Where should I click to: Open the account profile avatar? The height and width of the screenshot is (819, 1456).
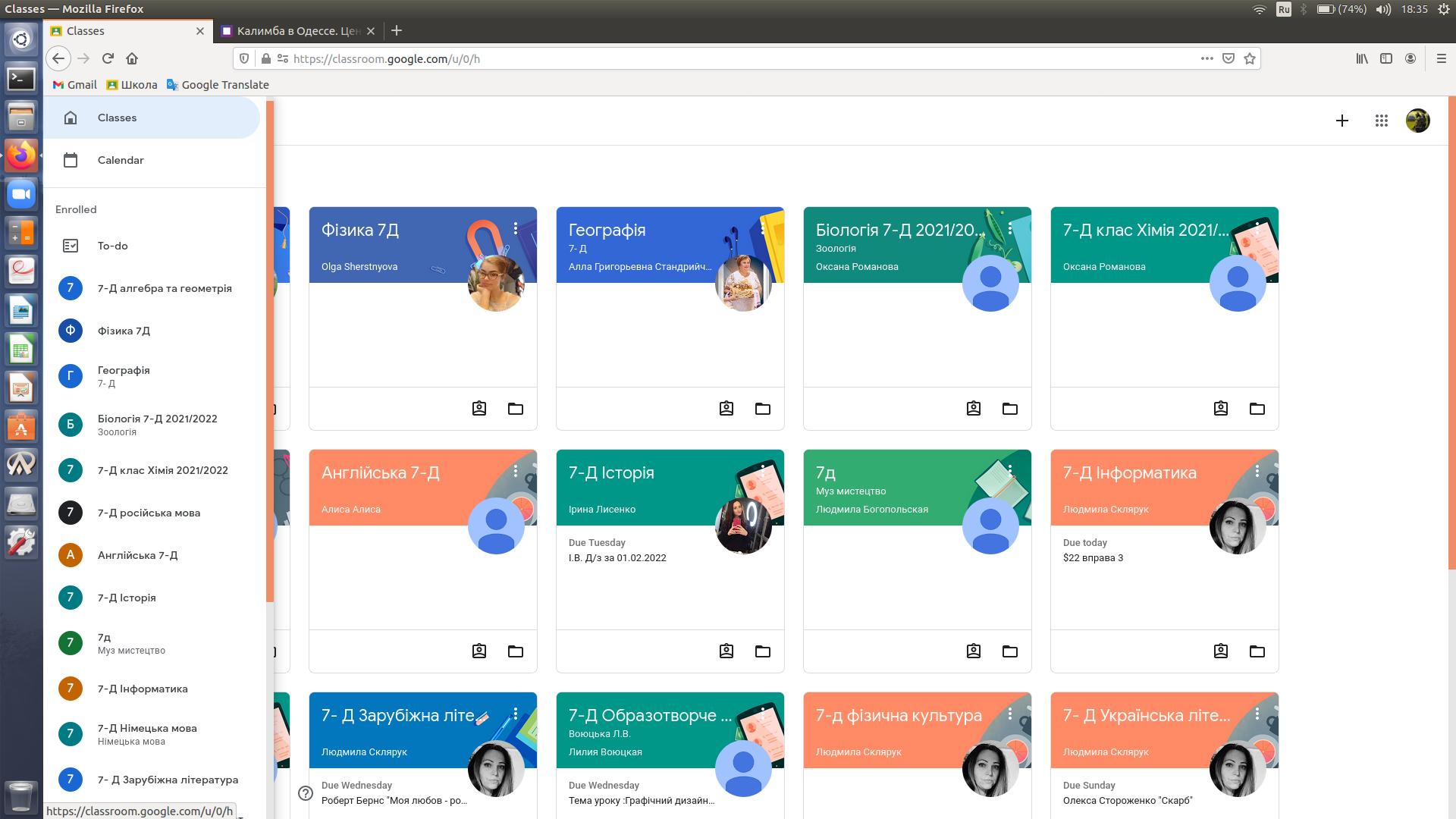pos(1417,121)
